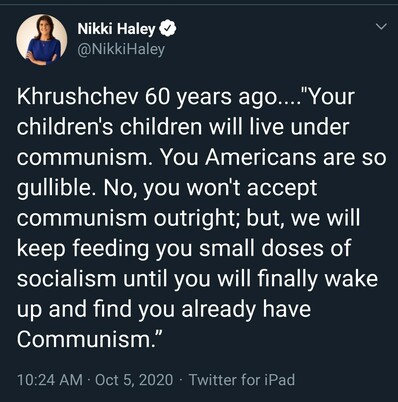Screen dimensions: 398x402
Task: Click the Oct 5, 2020 date
Action: pyautogui.click(x=134, y=380)
